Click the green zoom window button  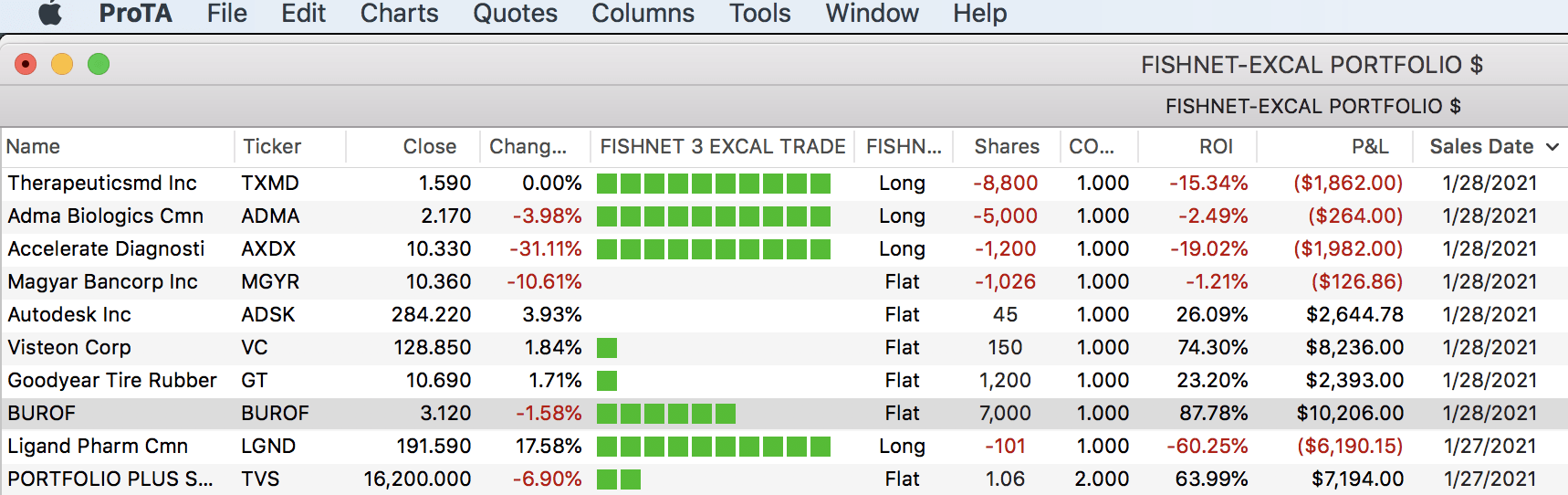(x=99, y=64)
